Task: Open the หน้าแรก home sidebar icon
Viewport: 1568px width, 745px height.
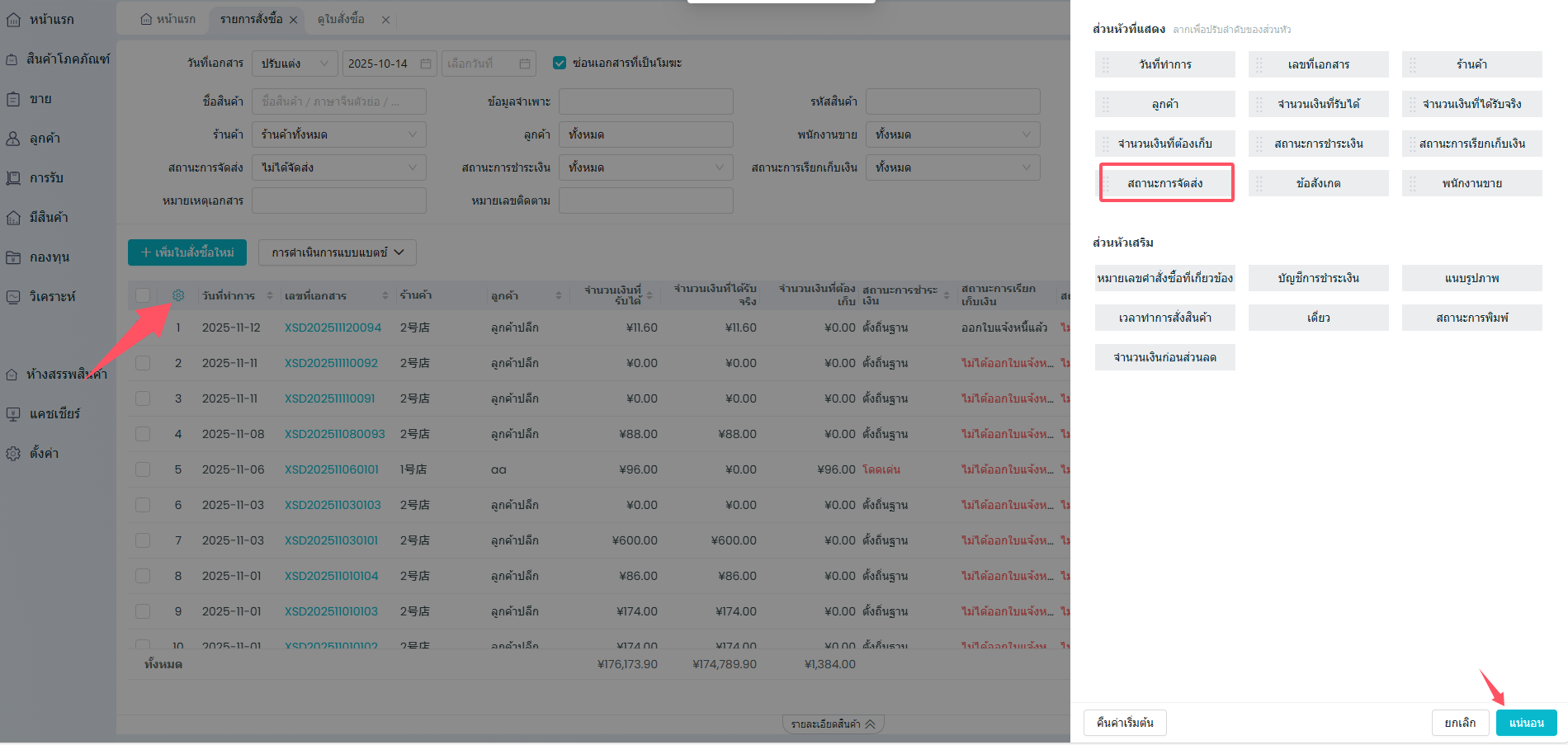Action: (14, 19)
